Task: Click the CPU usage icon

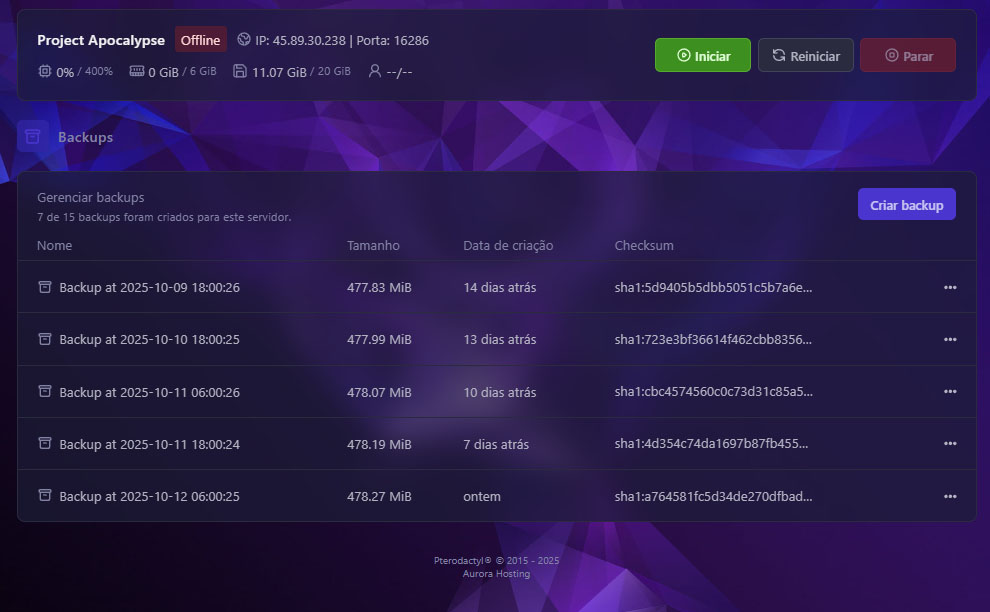Action: [x=44, y=72]
